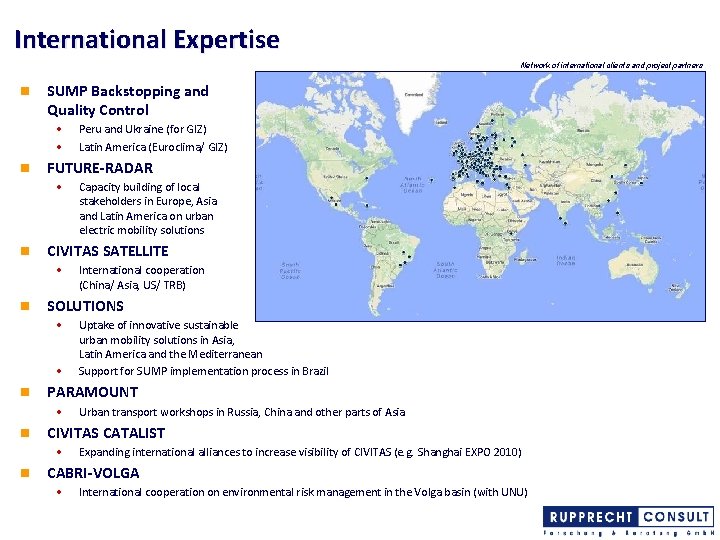Click the Volga basin environmental risk bullet

click(x=303, y=492)
